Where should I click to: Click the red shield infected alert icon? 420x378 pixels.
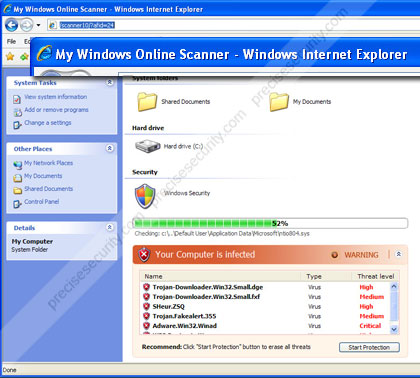144,255
